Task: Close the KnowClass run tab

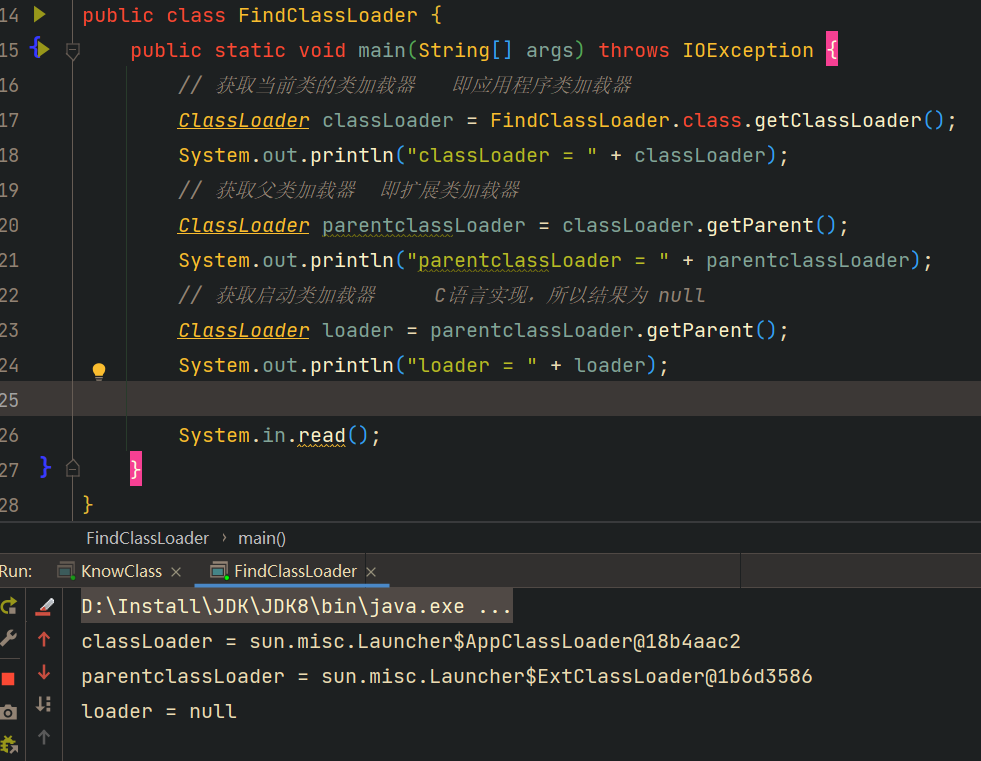Action: pos(176,572)
